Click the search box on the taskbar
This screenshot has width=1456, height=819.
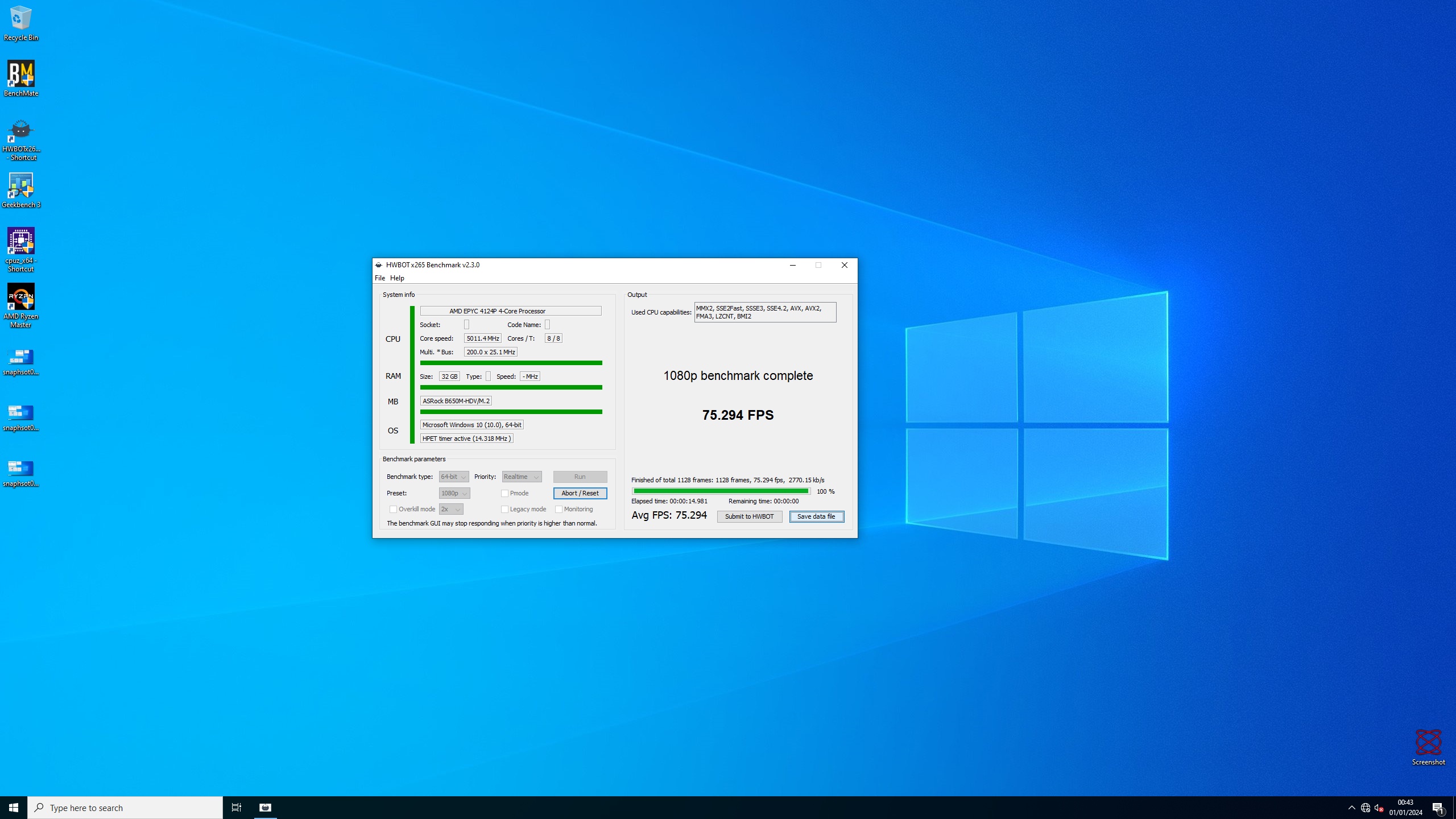[125, 808]
